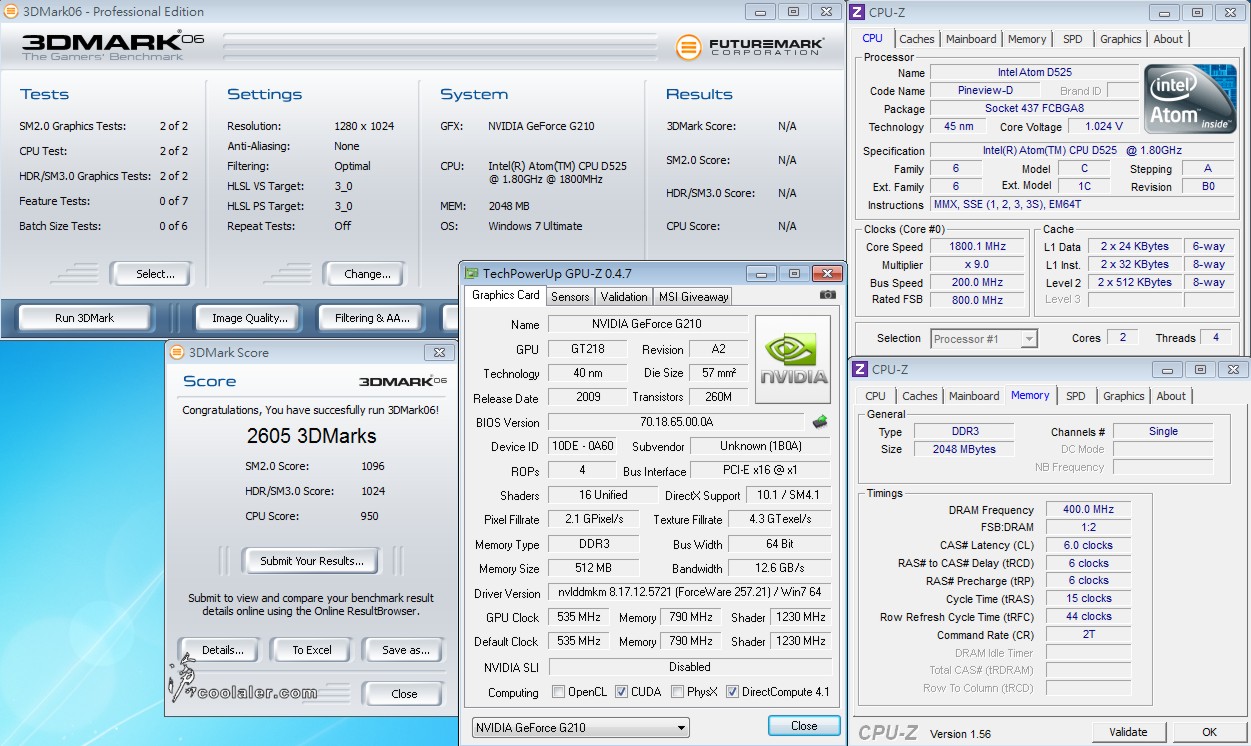
Task: Open the NVIDIA GeForce G210 device dropdown
Action: (x=581, y=727)
